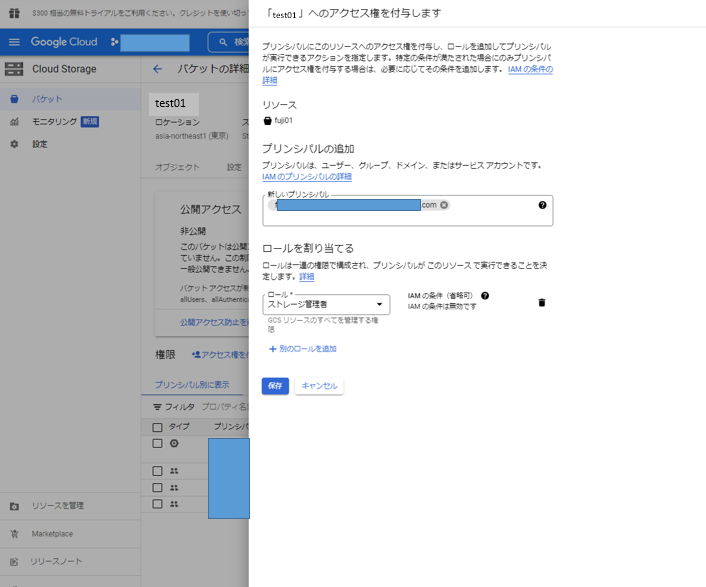Screen dimensions: 706x587
Task: Click the タイプ column header
Action: [x=179, y=426]
